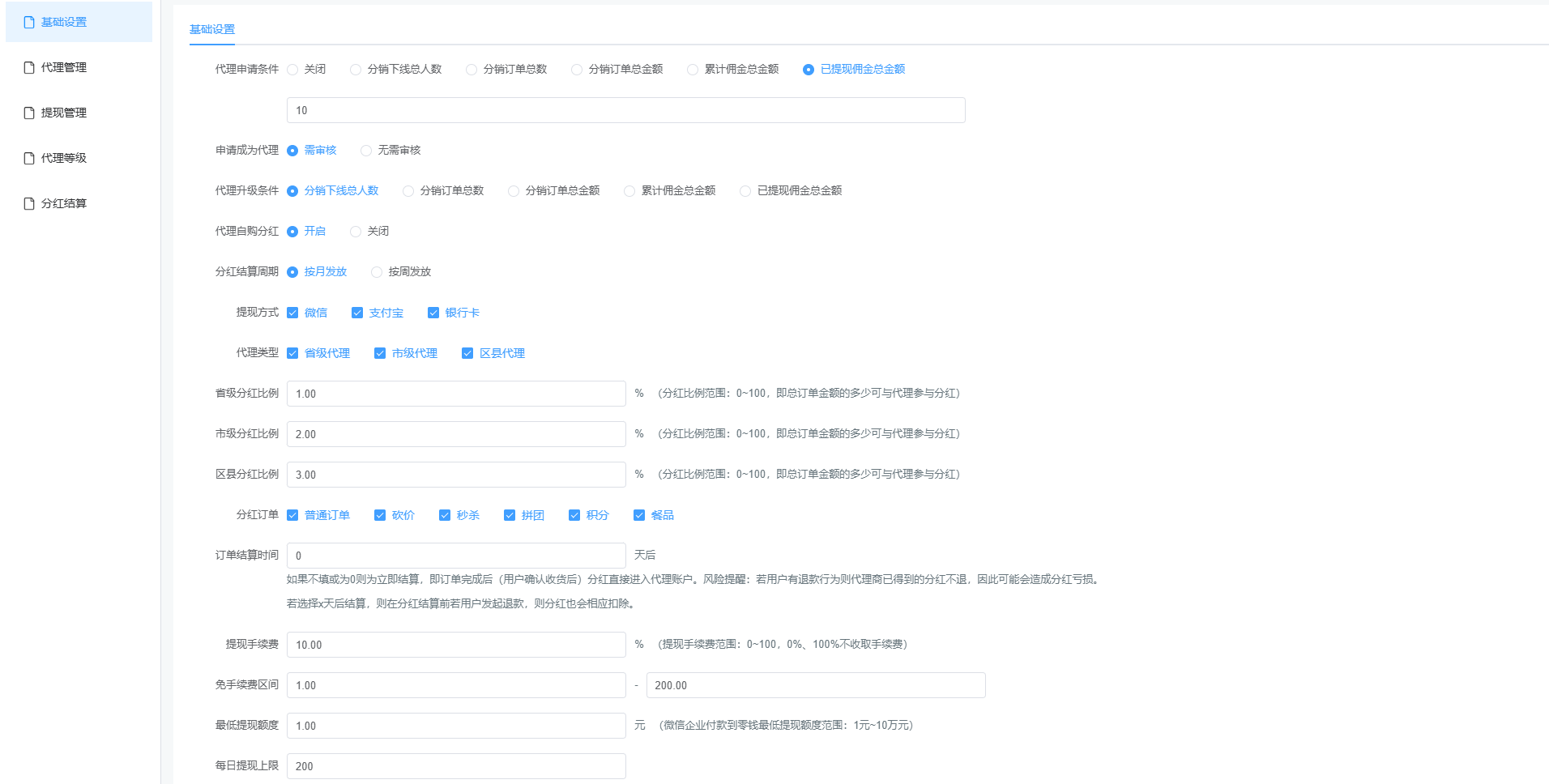
Task: Click the 订单结算时间 input field
Action: tap(456, 556)
